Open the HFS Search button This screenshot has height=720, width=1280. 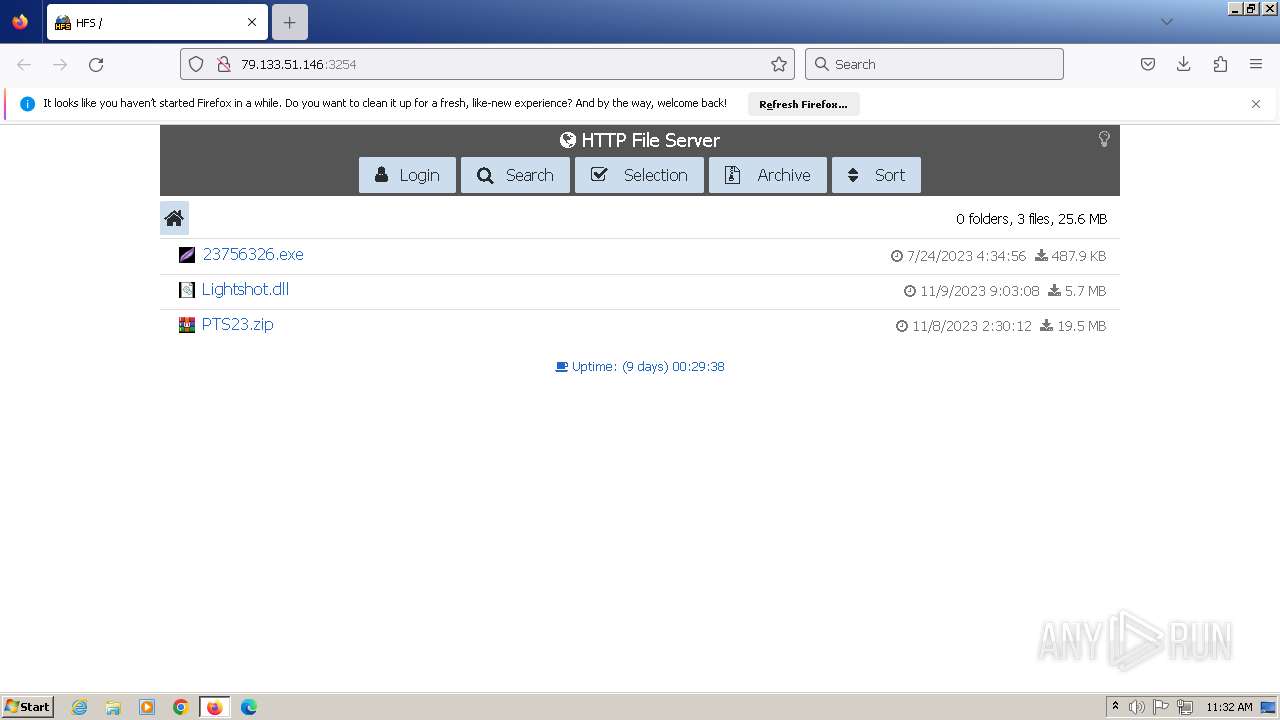[515, 175]
